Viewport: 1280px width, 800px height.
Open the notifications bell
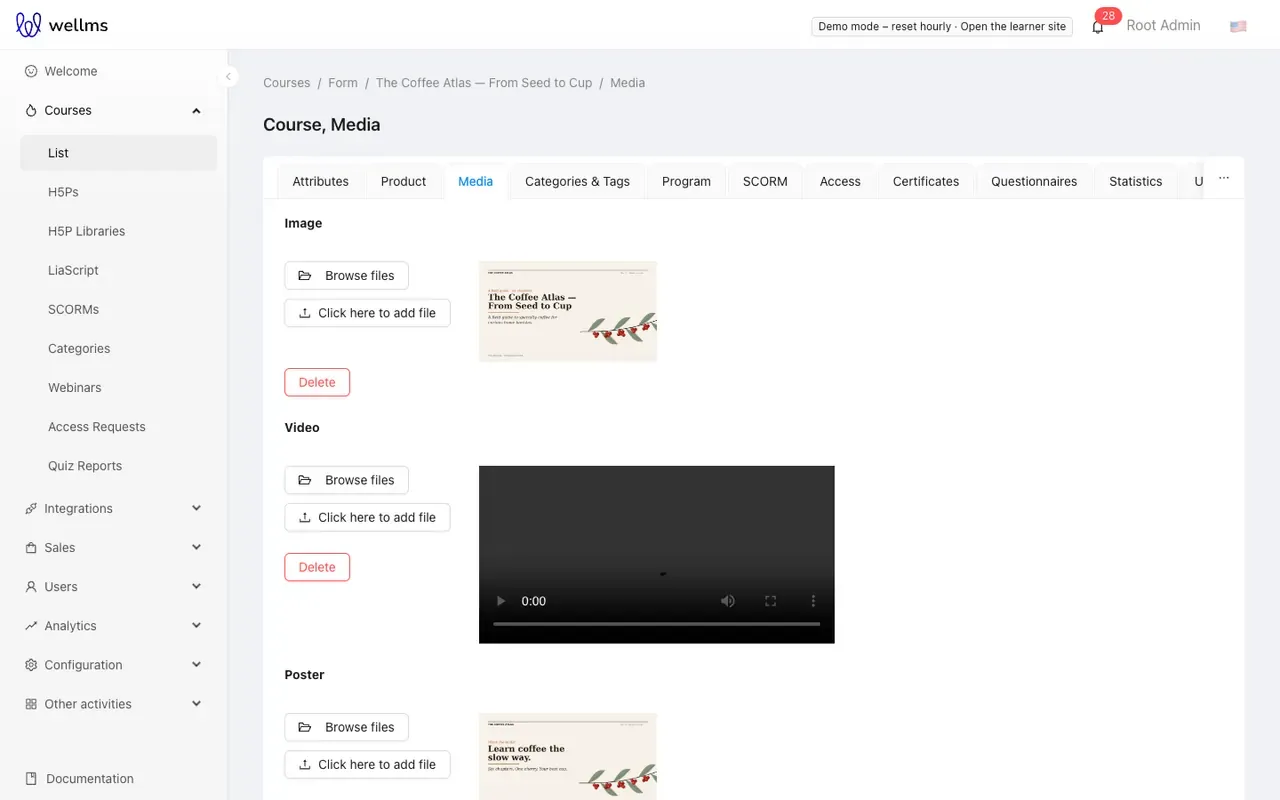point(1098,27)
